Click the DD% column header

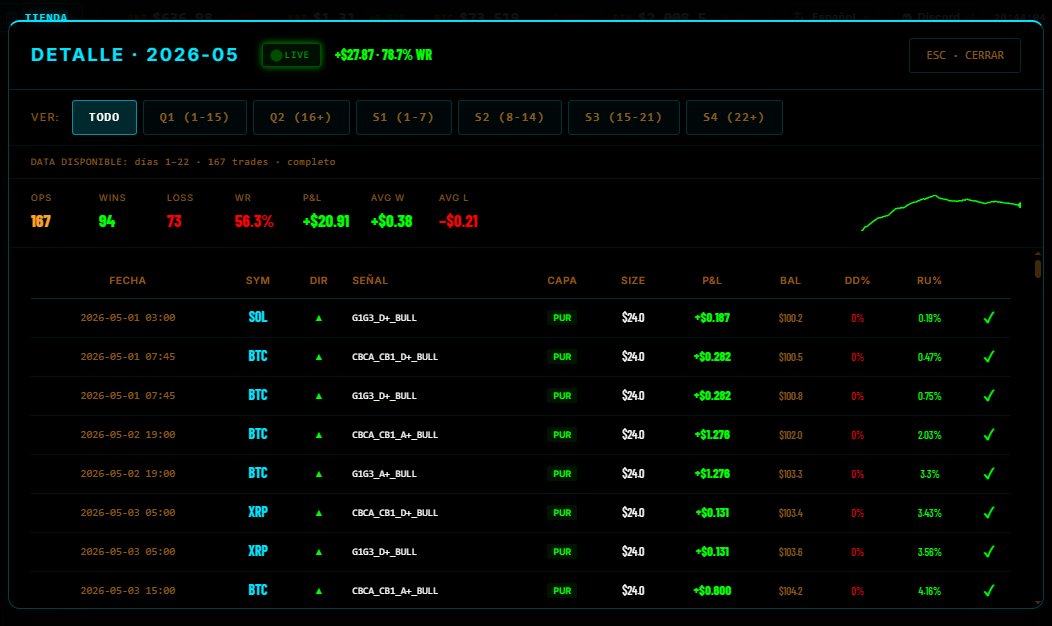(x=857, y=280)
